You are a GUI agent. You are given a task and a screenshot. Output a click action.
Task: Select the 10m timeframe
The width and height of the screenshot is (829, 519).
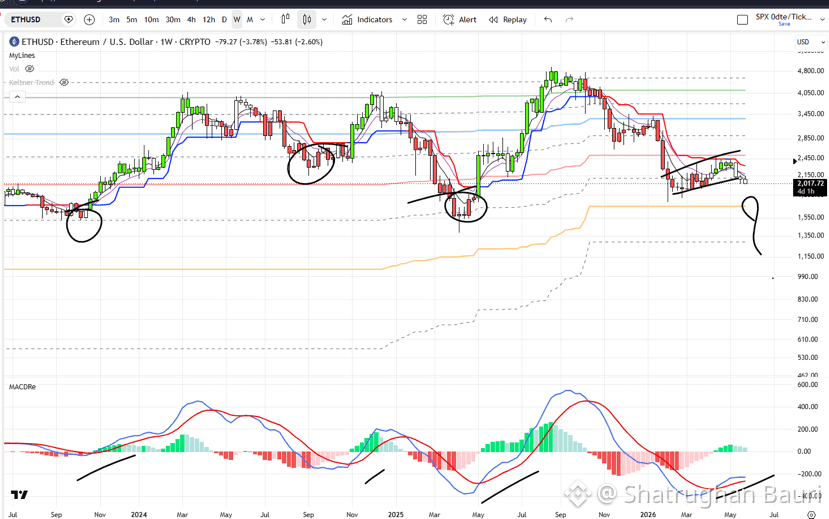coord(151,20)
